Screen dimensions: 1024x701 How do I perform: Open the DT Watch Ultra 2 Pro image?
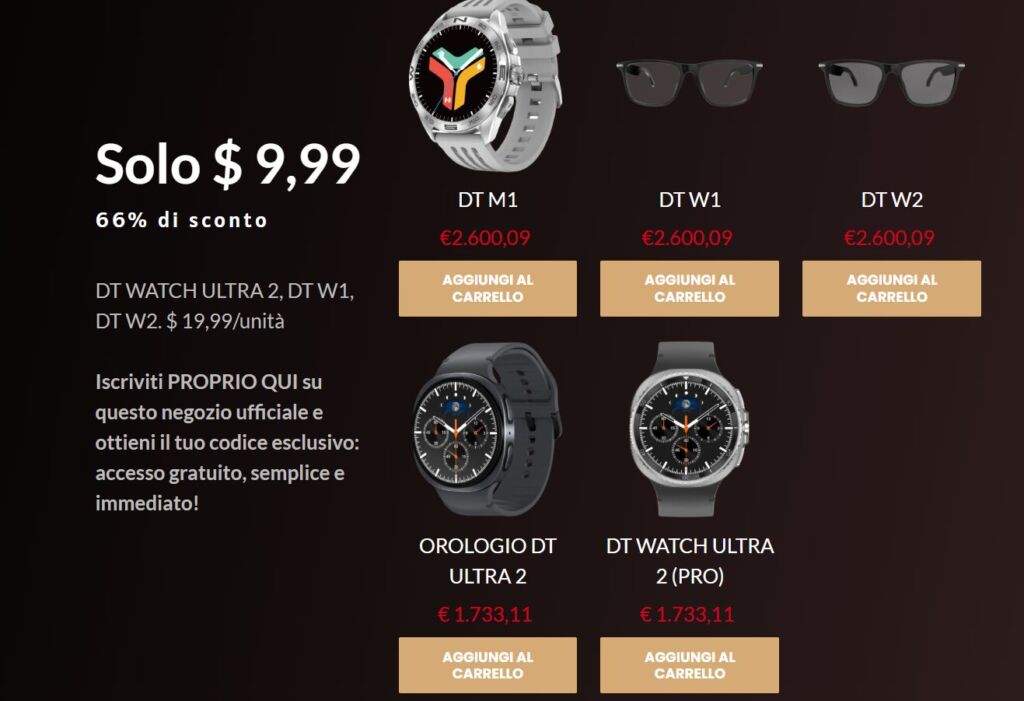689,429
